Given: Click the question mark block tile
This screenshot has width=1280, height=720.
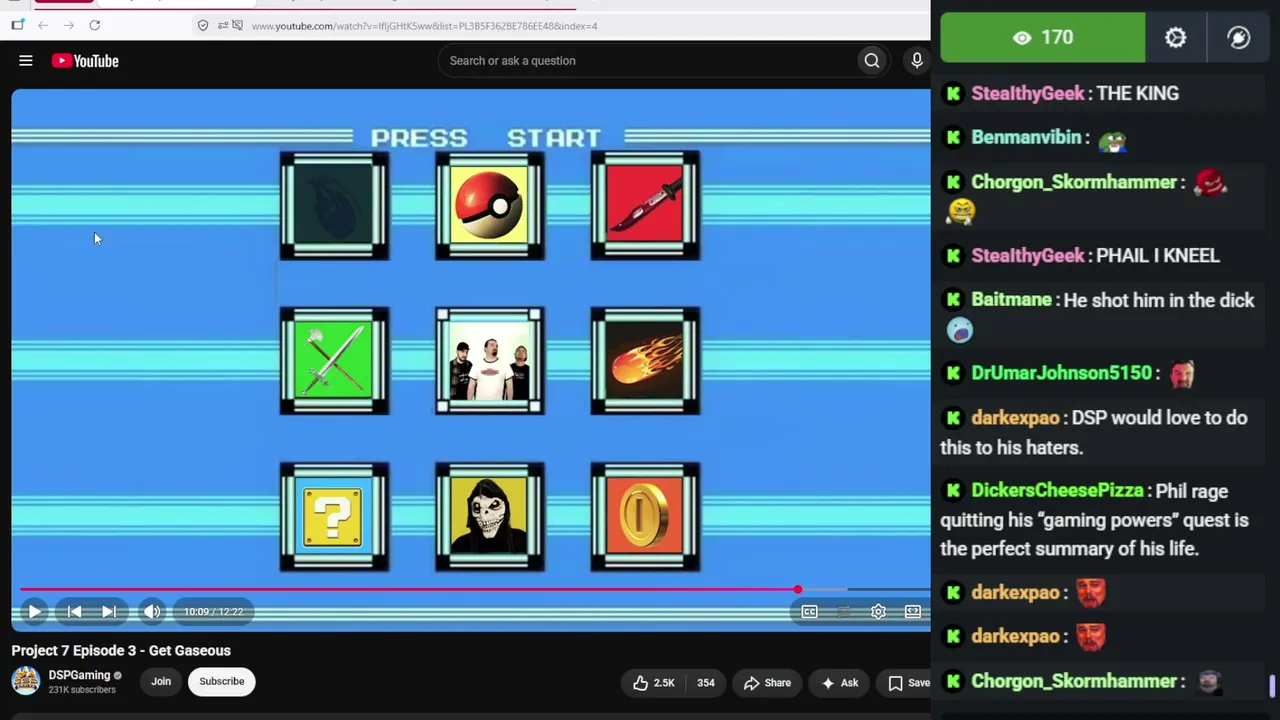Looking at the screenshot, I should (x=334, y=517).
